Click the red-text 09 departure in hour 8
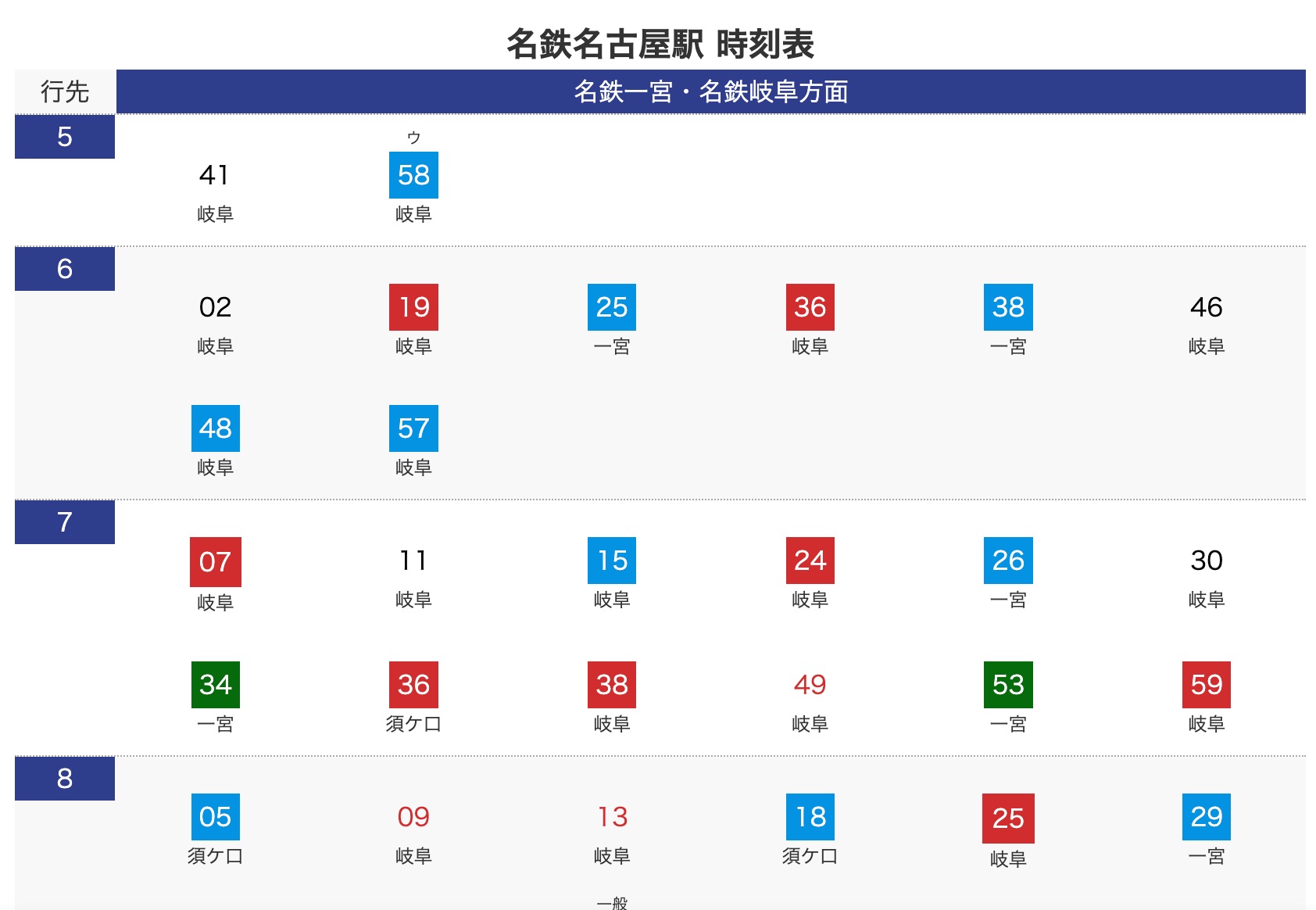This screenshot has width=1316, height=910. [x=413, y=817]
